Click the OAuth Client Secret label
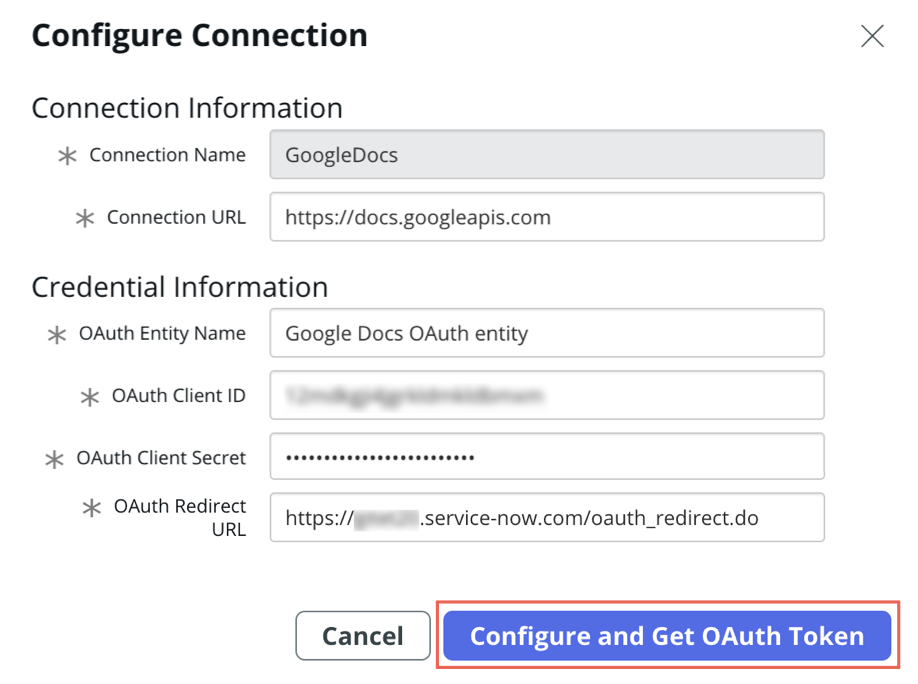The height and width of the screenshot is (684, 918). coord(161,457)
